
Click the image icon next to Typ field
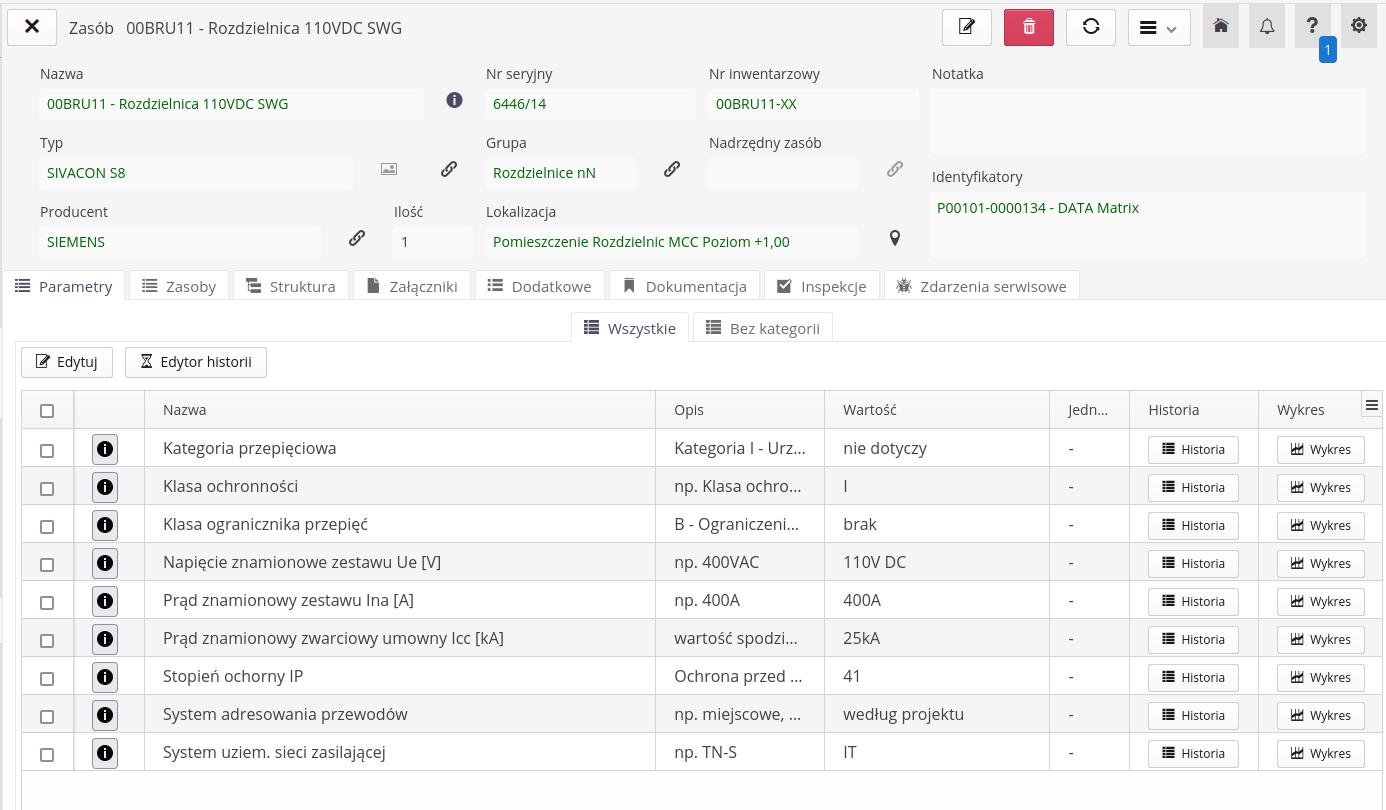tap(389, 169)
